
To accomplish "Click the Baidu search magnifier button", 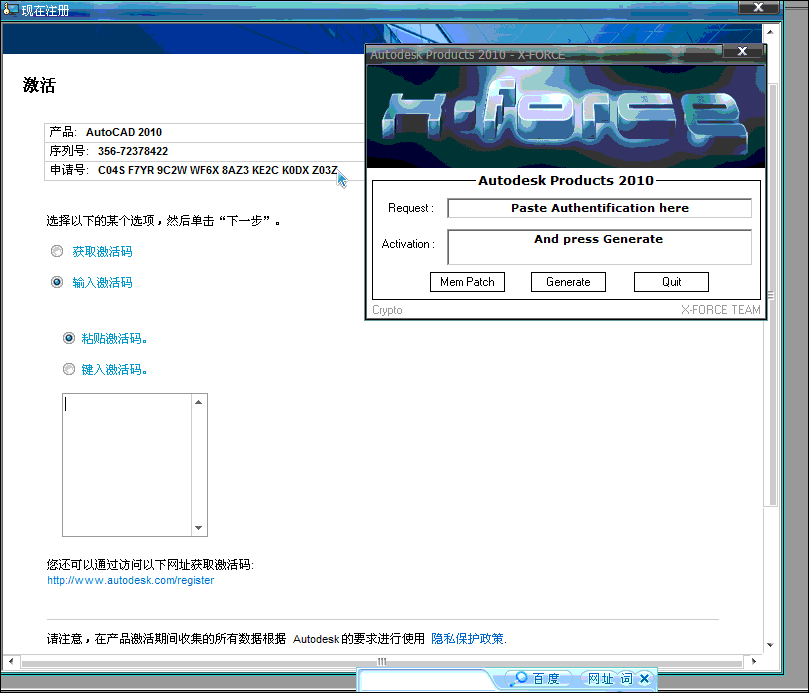I will (520, 679).
